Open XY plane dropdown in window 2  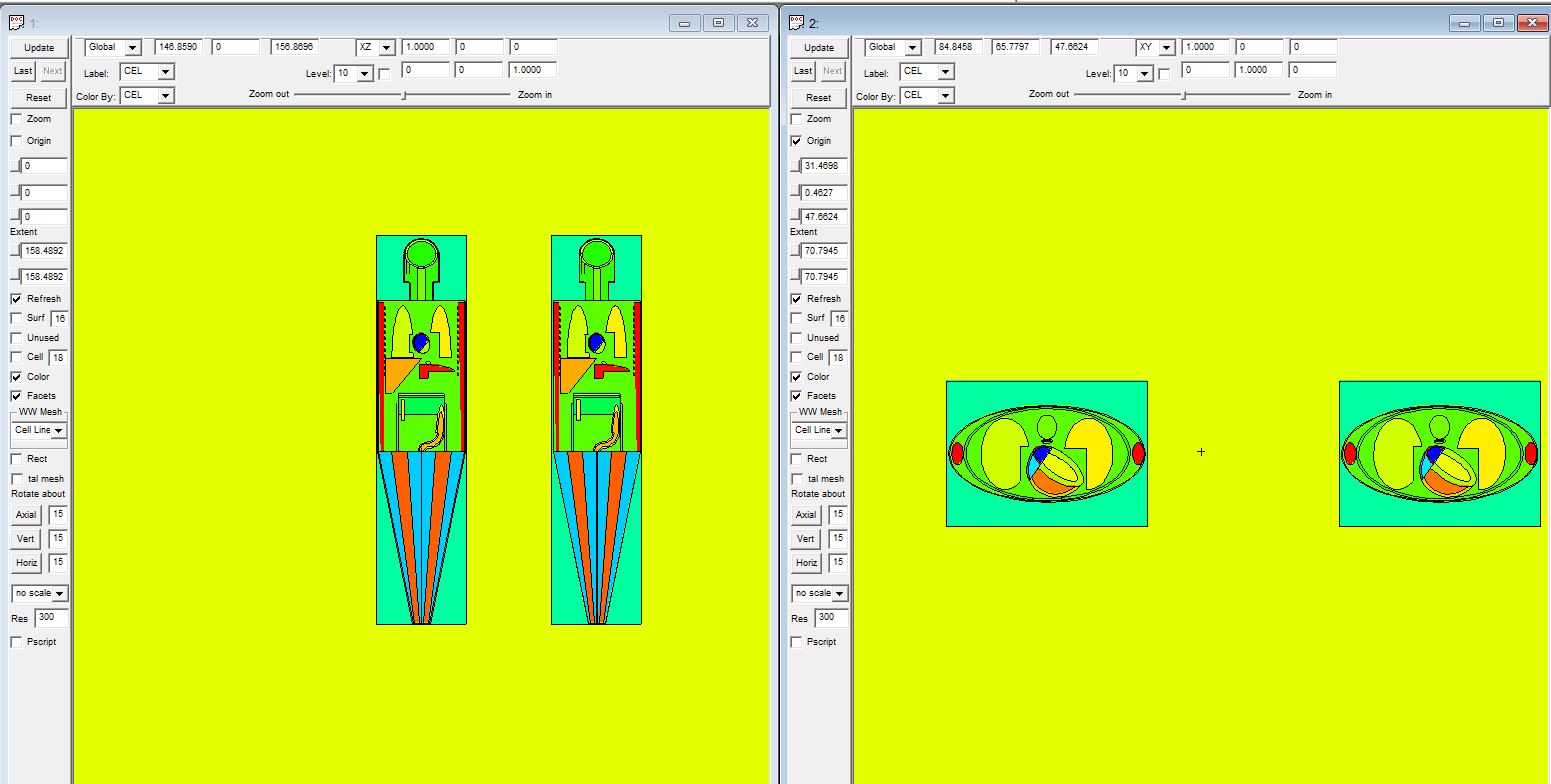1166,48
